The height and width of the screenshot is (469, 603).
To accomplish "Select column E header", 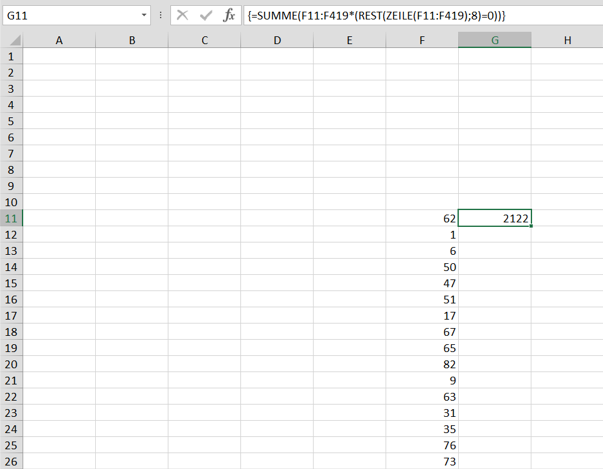I will click(x=349, y=40).
